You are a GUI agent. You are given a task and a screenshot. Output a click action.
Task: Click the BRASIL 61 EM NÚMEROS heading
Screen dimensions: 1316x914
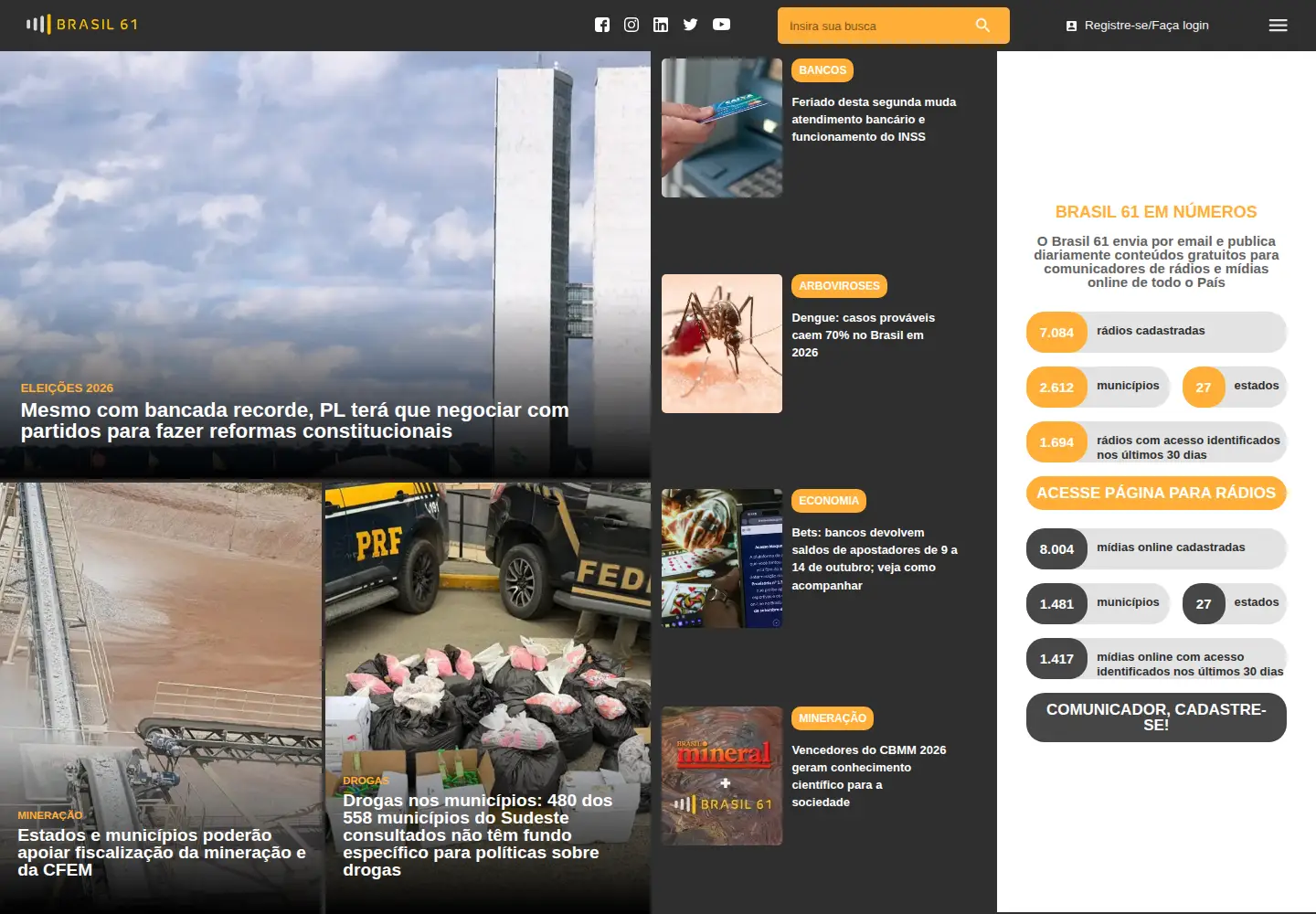1156,212
